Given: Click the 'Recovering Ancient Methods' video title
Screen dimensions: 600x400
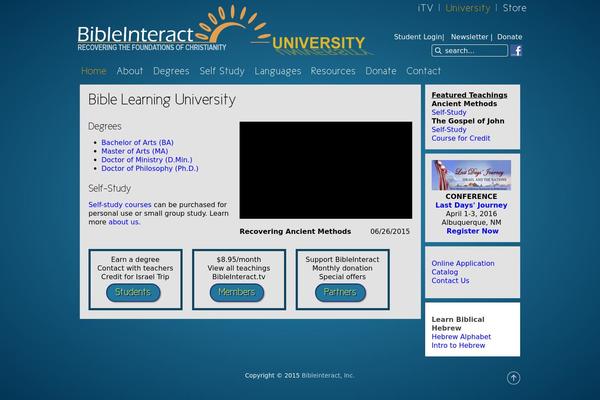Looking at the screenshot, I should click(295, 232).
